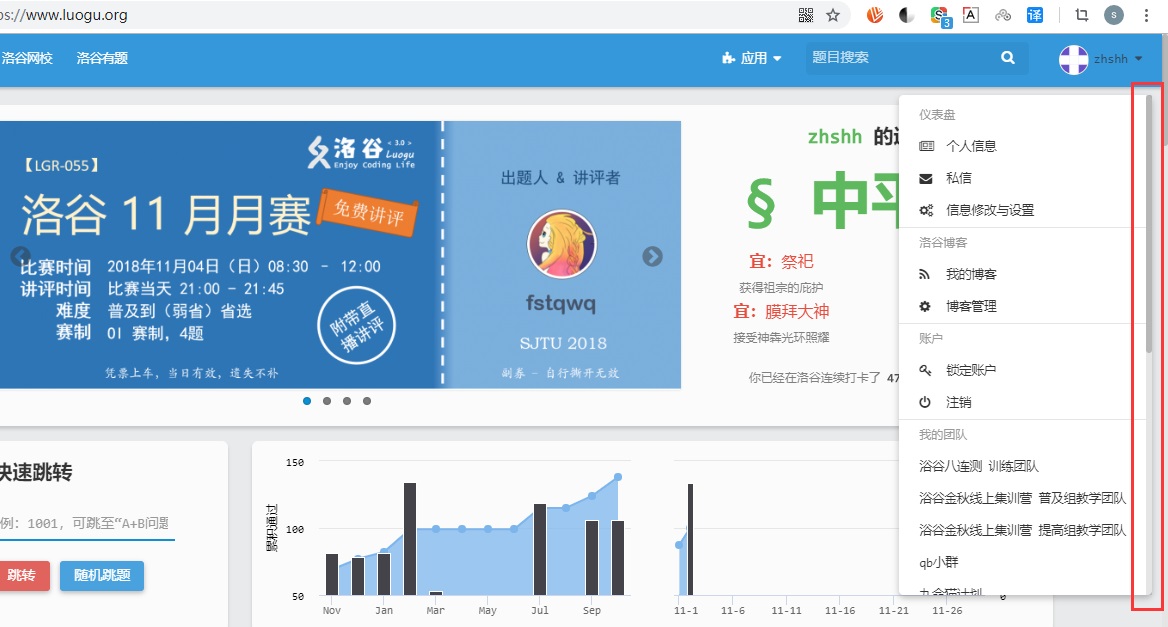Screen dimensions: 1168x627
Task: Open the blue translate extension
Action: pos(1035,15)
